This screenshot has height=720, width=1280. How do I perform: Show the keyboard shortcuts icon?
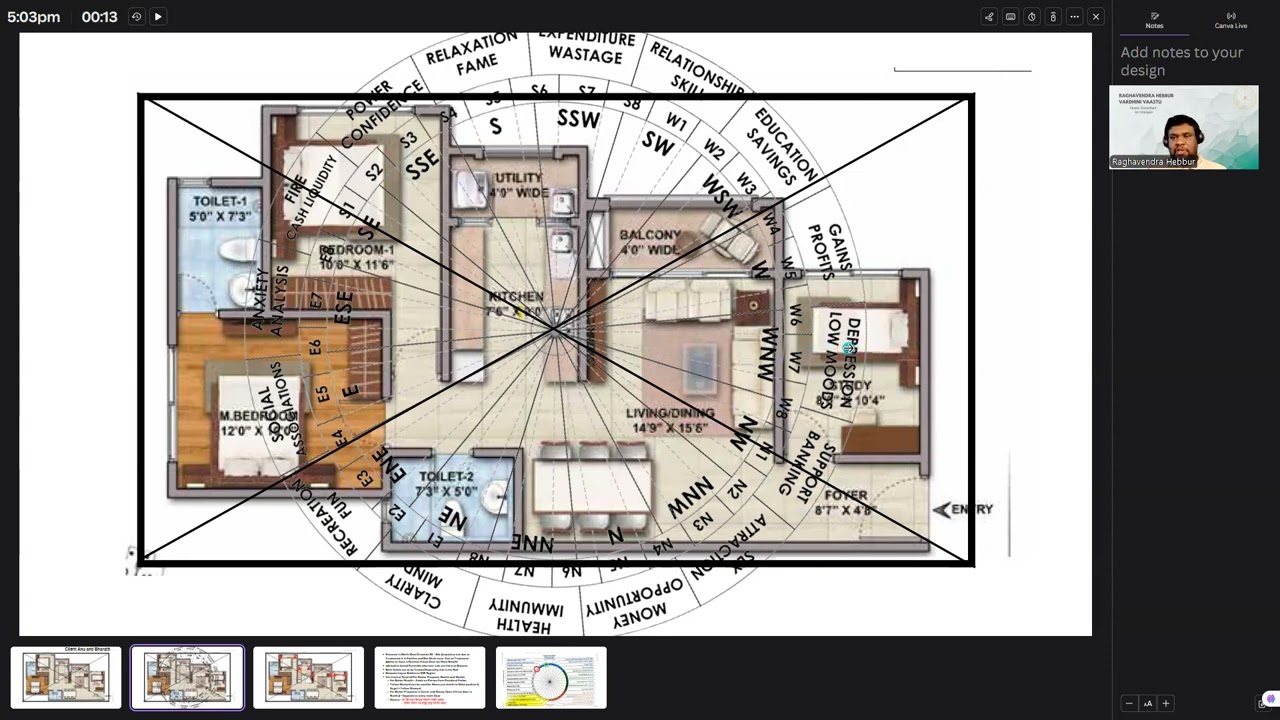[x=1010, y=17]
